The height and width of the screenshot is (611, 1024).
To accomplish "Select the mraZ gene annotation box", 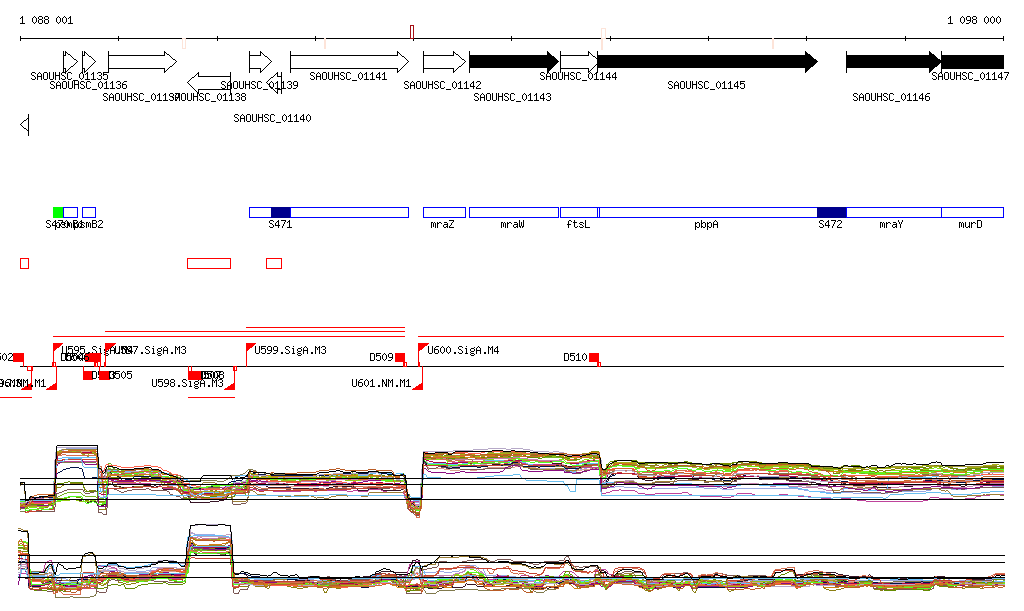I will tap(444, 213).
